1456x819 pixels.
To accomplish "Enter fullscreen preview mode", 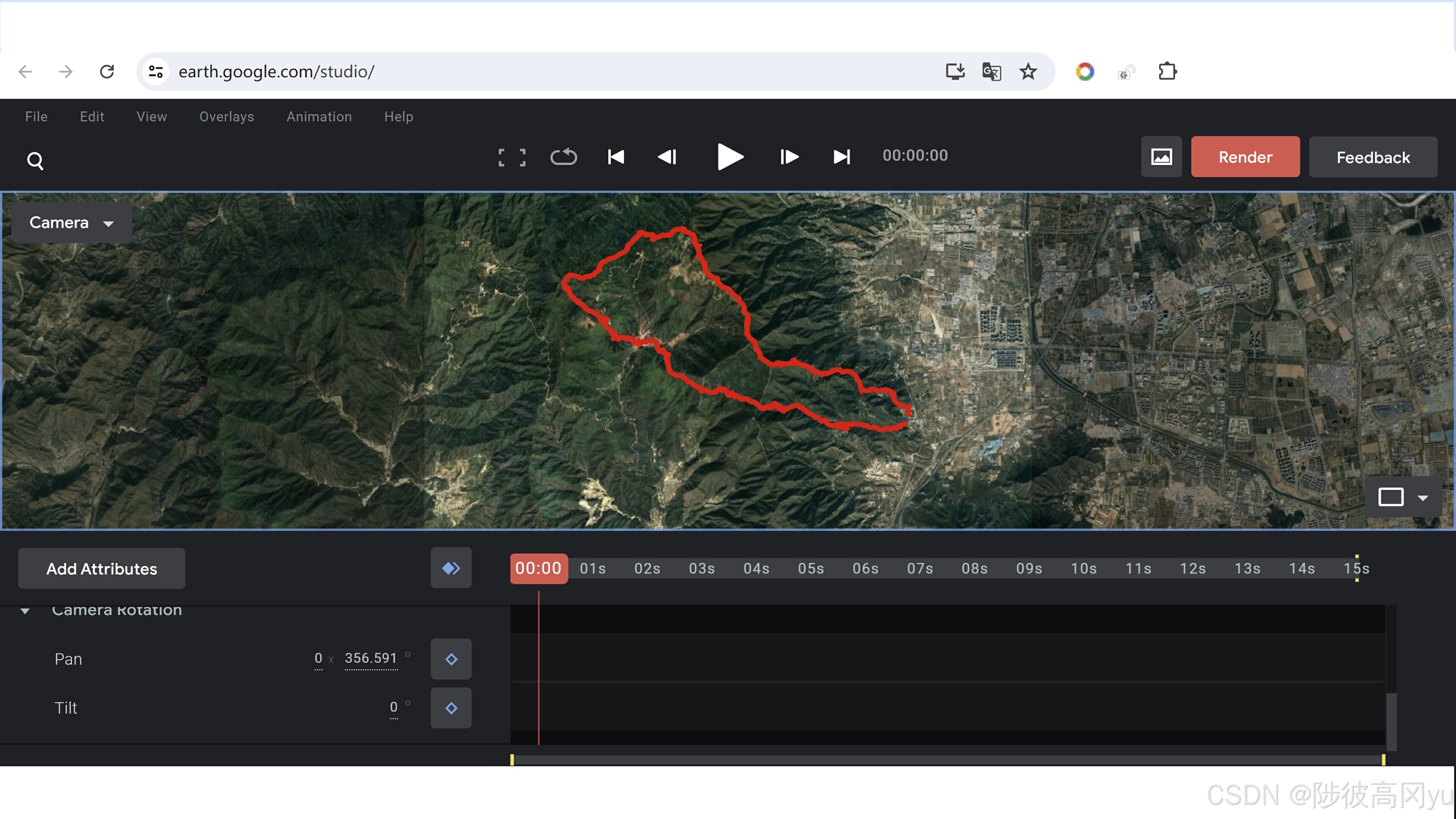I will [x=511, y=157].
